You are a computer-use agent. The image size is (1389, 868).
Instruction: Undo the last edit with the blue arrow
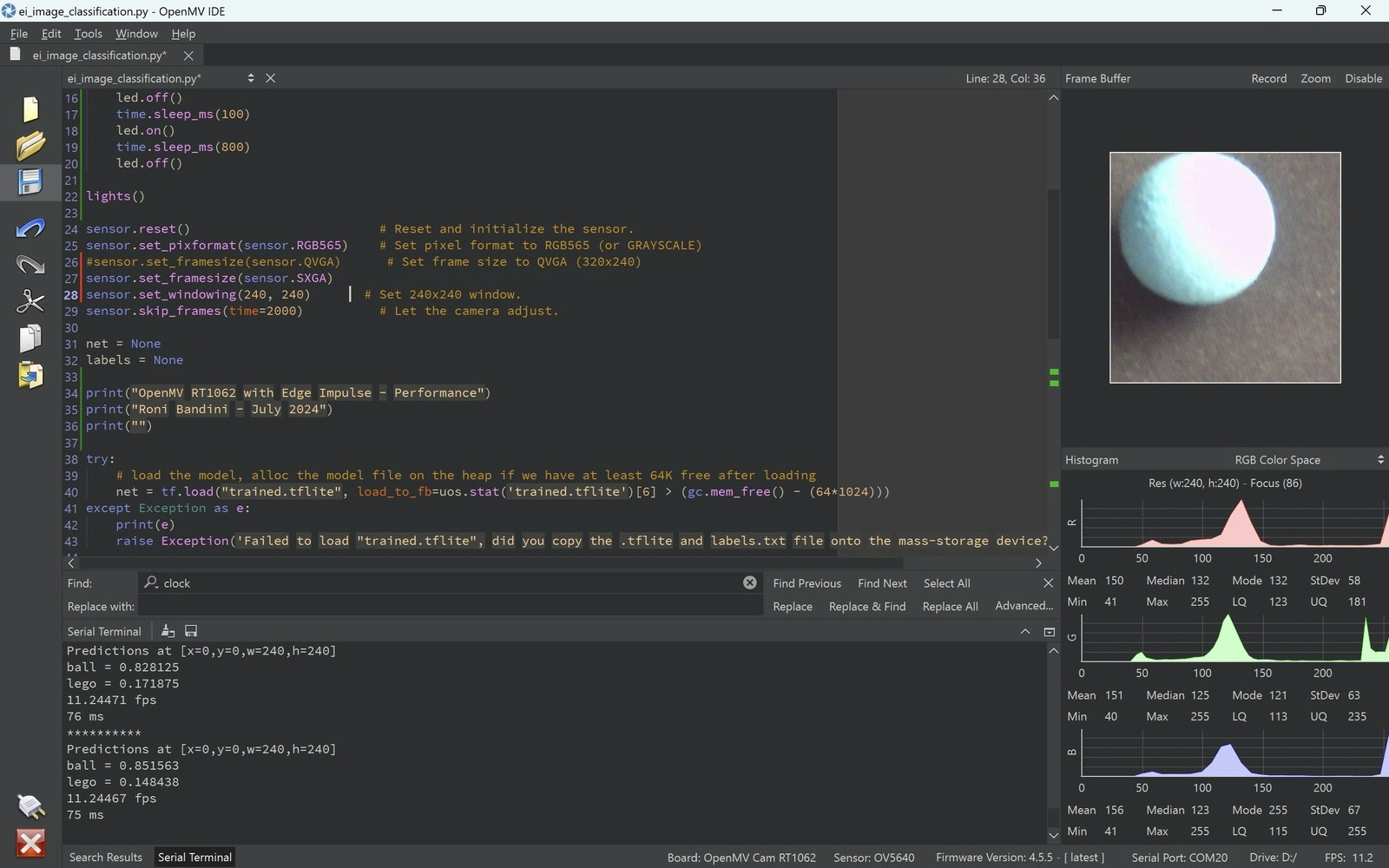click(x=30, y=228)
